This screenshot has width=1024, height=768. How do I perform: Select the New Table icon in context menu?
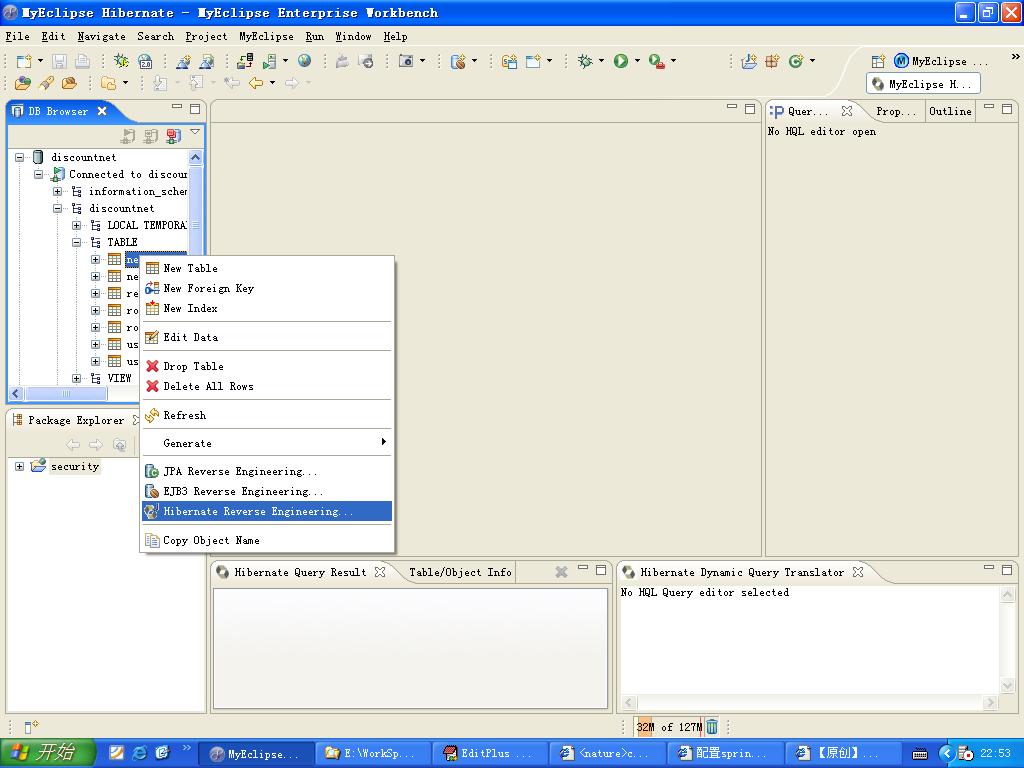point(152,268)
